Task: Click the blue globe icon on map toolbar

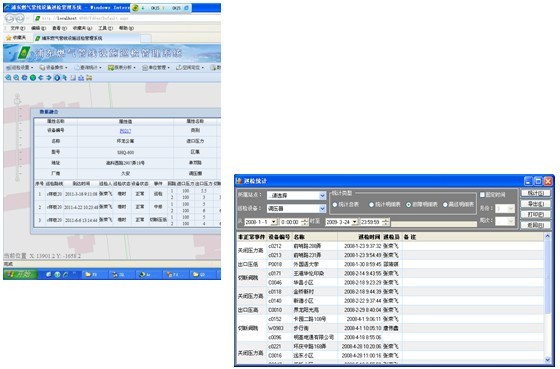Action: [x=24, y=78]
